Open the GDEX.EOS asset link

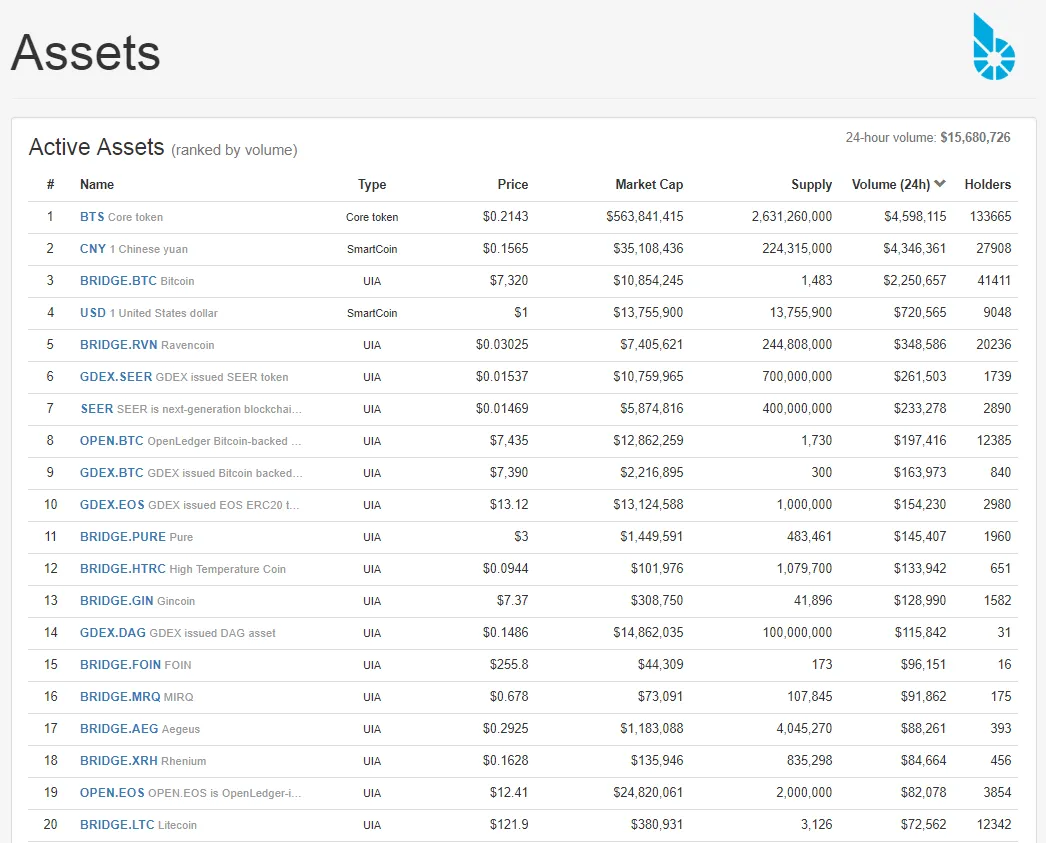(x=112, y=505)
